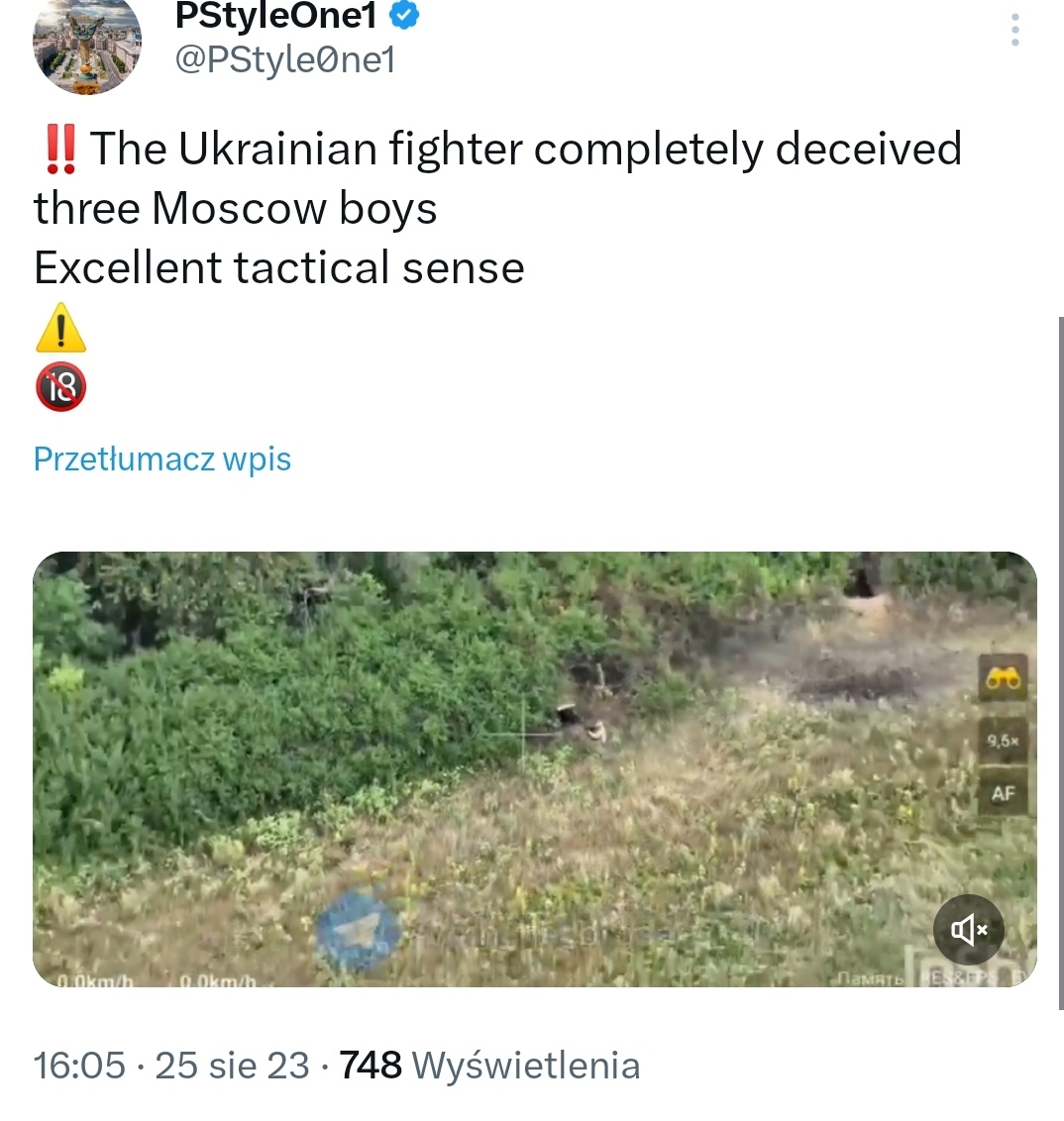
Task: Click the red 18 age-restriction emoji
Action: [x=60, y=387]
